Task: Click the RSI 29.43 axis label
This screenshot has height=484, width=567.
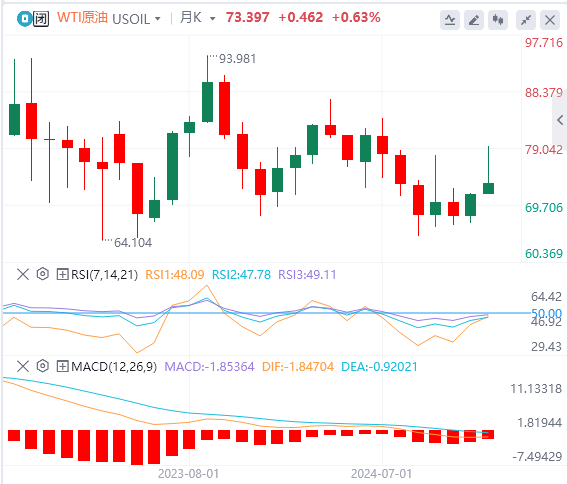Action: click(x=546, y=347)
